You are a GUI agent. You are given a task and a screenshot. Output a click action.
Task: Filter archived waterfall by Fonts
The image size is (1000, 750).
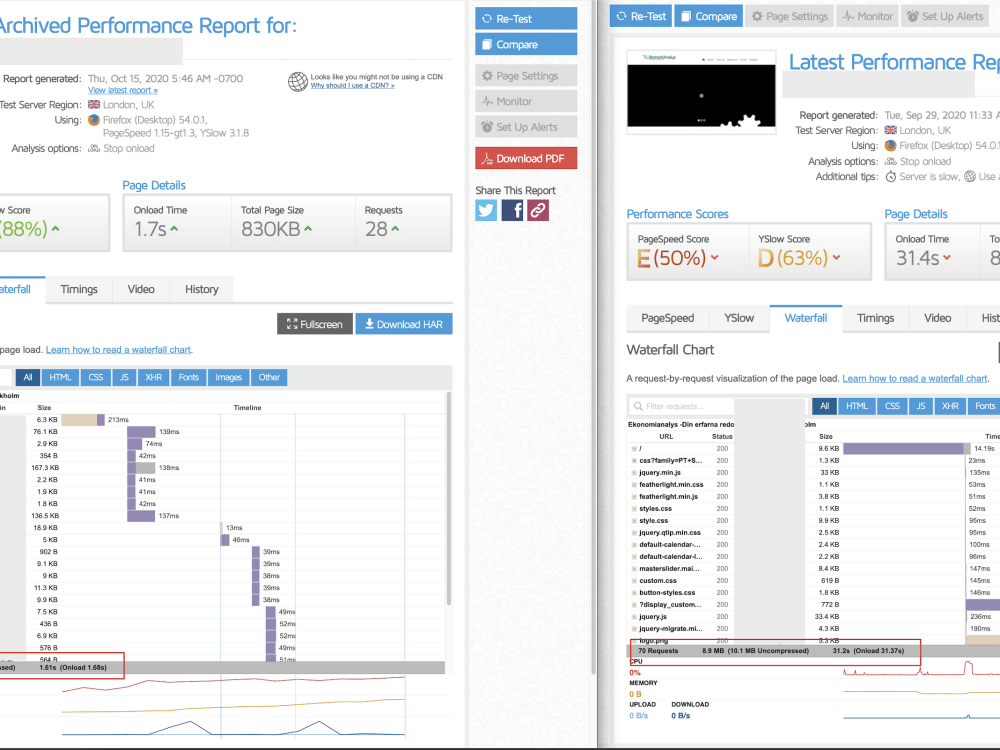189,378
